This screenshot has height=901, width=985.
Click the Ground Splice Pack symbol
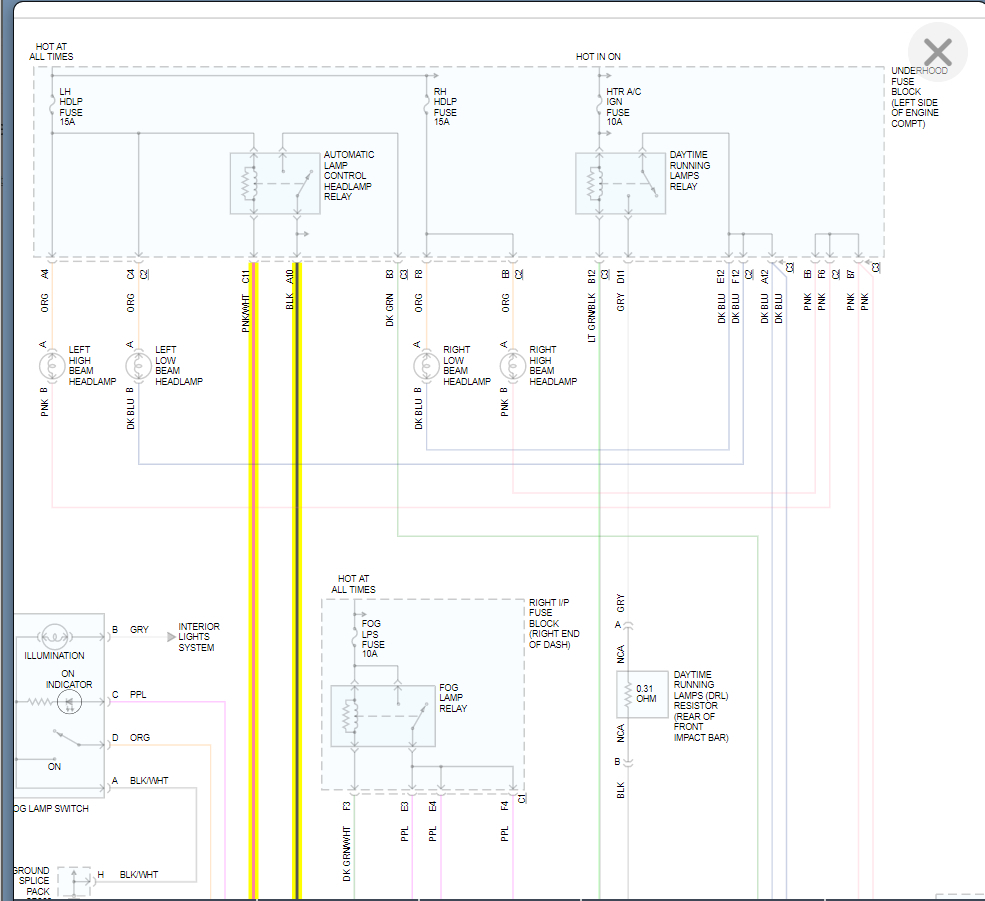pyautogui.click(x=74, y=882)
